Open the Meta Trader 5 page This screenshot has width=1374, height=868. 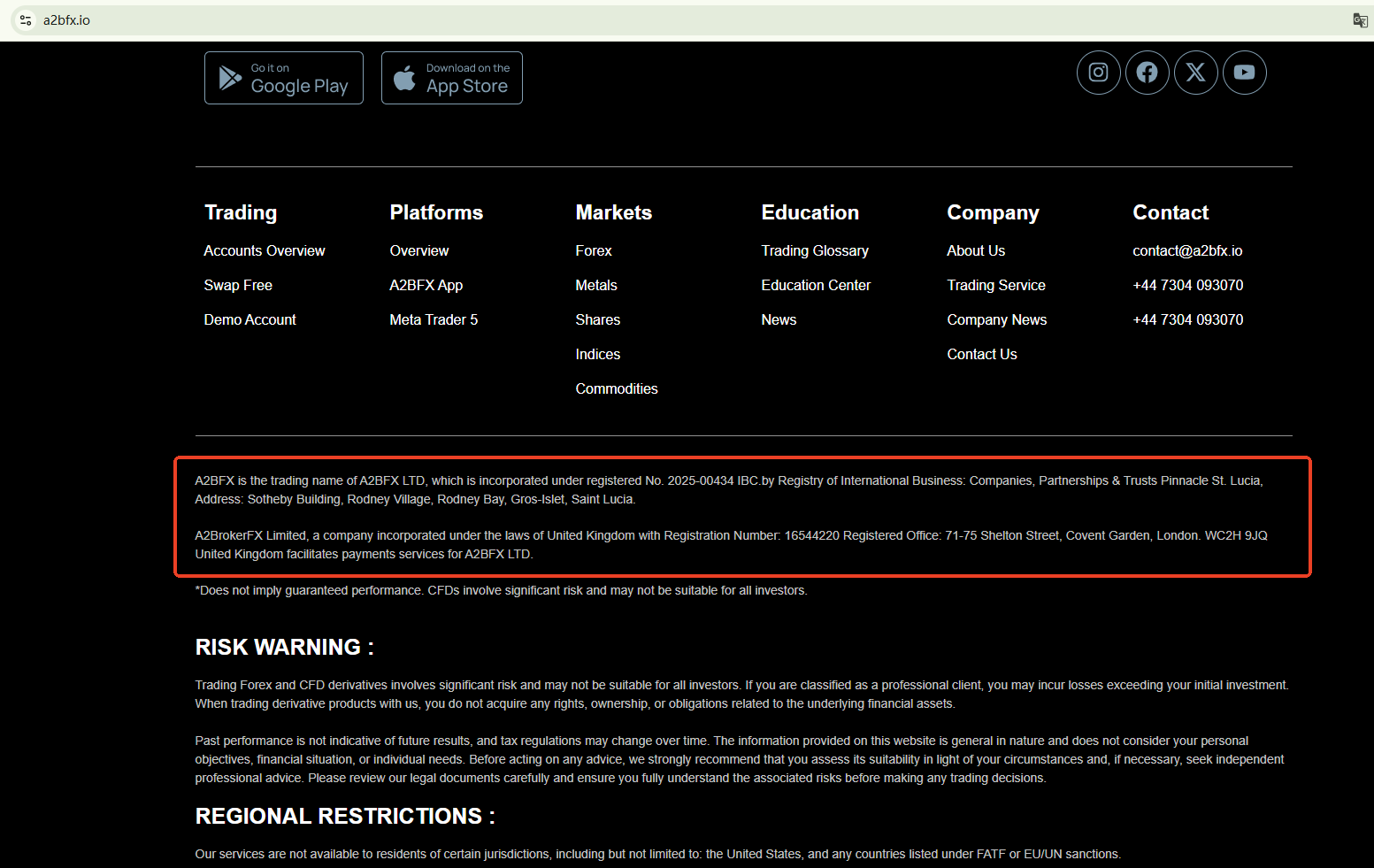(x=434, y=320)
